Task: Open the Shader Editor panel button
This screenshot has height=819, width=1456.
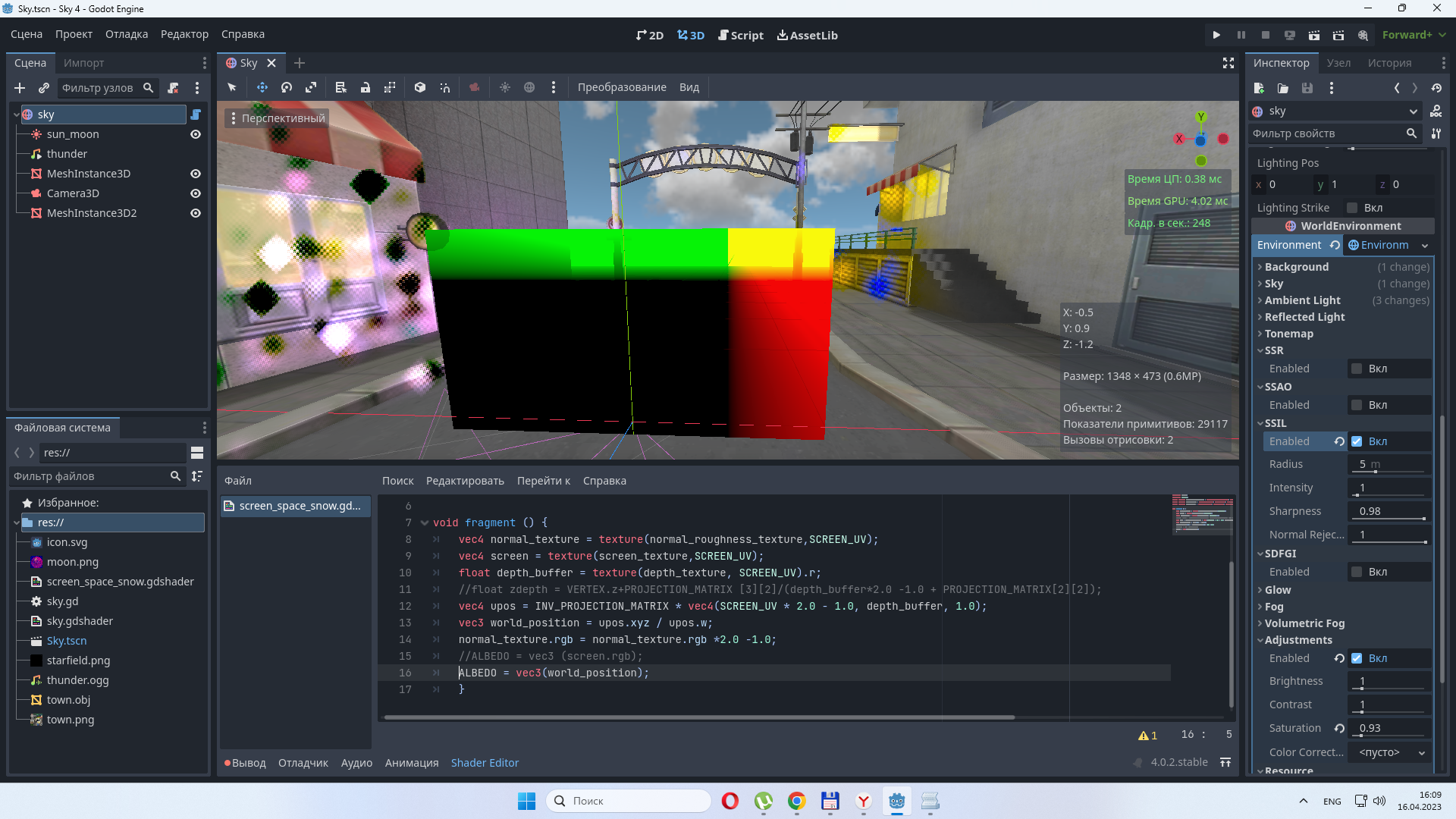Action: click(485, 763)
